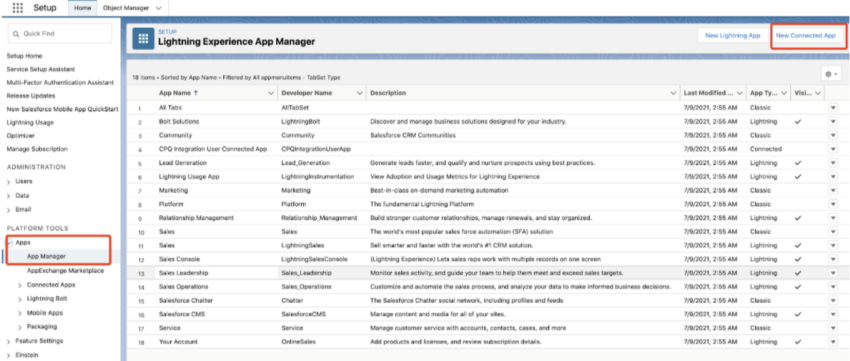Open New Salesforce Mobile App QuickStart
This screenshot has height=361, width=850.
pos(62,109)
